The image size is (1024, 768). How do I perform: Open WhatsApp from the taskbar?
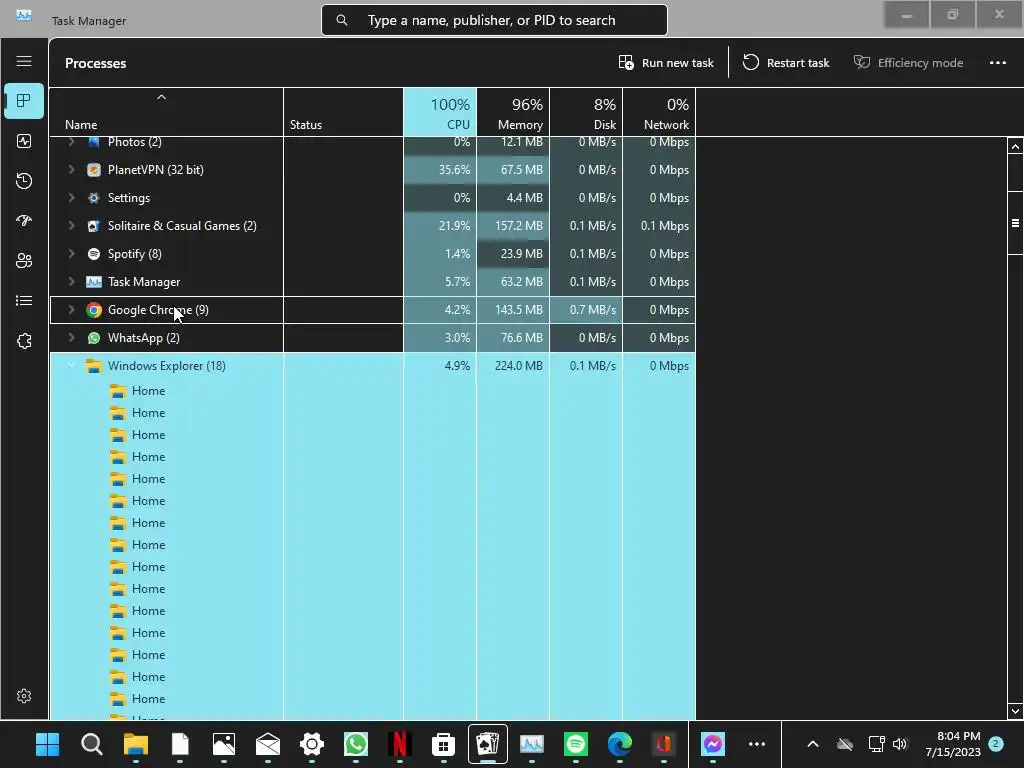click(x=356, y=744)
